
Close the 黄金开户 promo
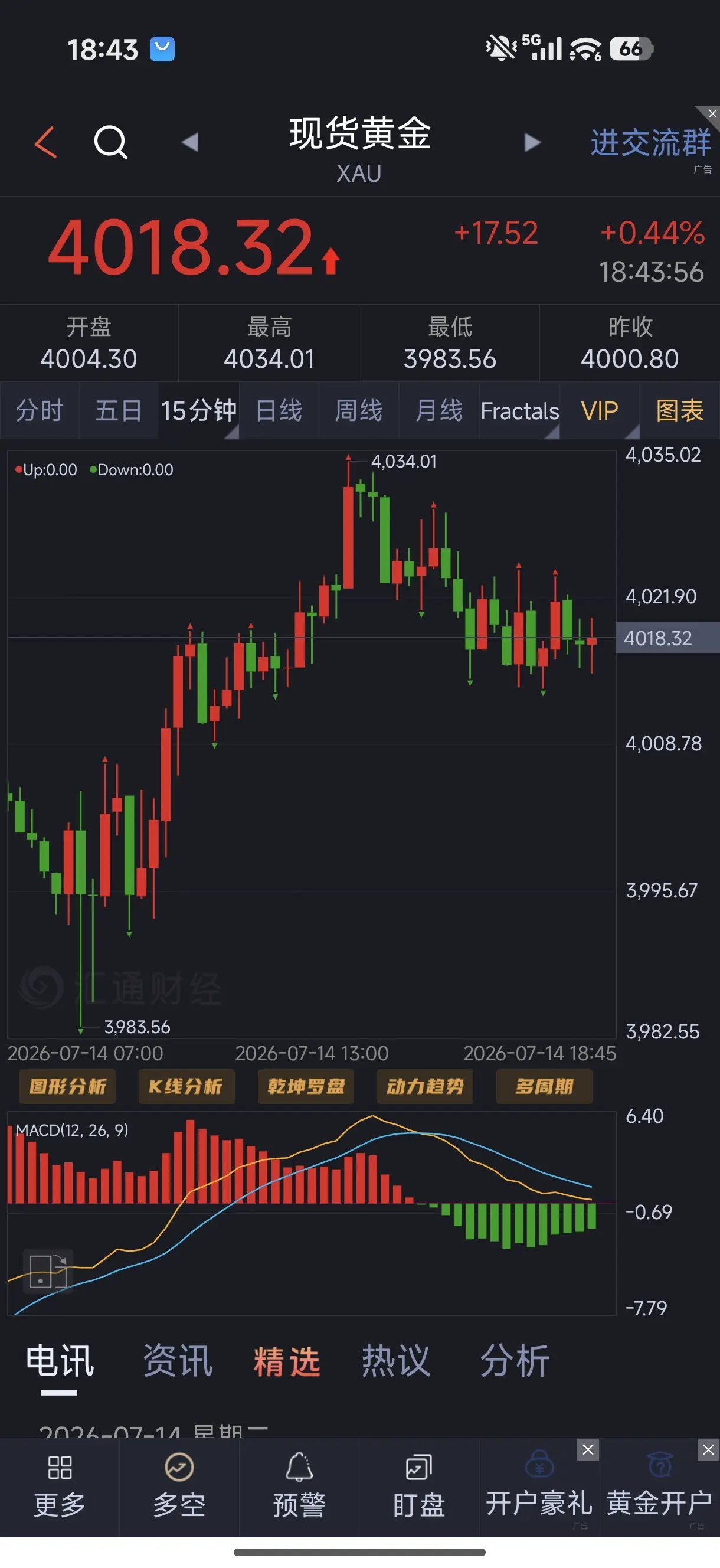[x=708, y=1450]
